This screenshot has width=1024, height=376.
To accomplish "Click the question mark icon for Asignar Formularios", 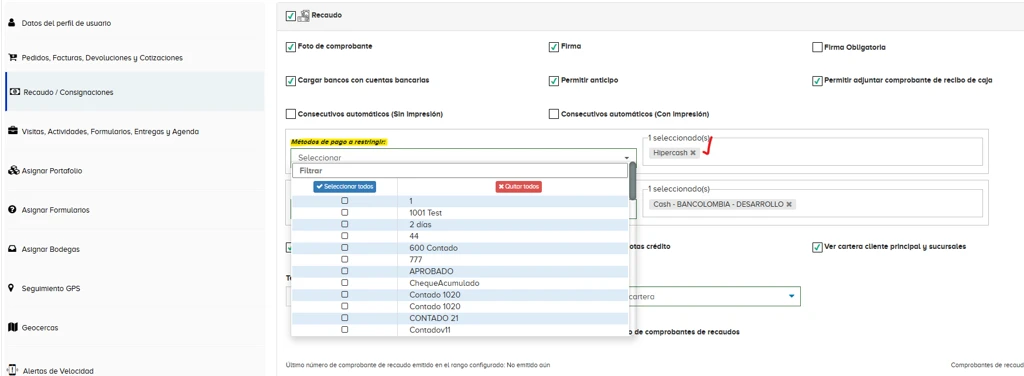I will click(12, 210).
